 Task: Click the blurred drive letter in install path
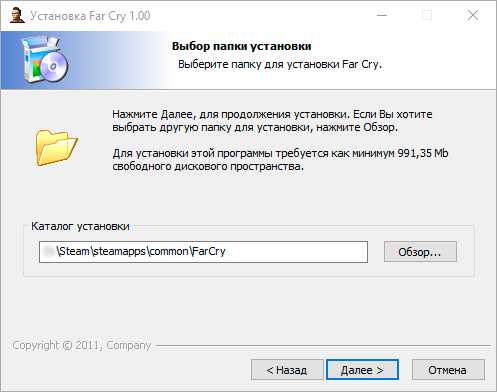click(x=49, y=251)
